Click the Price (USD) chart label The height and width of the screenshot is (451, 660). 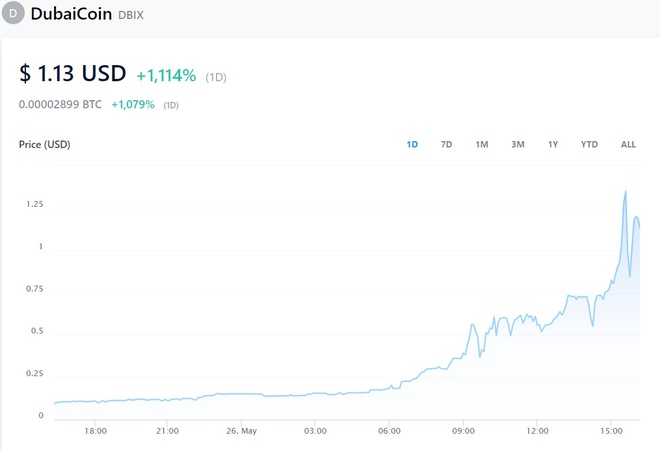pyautogui.click(x=45, y=144)
